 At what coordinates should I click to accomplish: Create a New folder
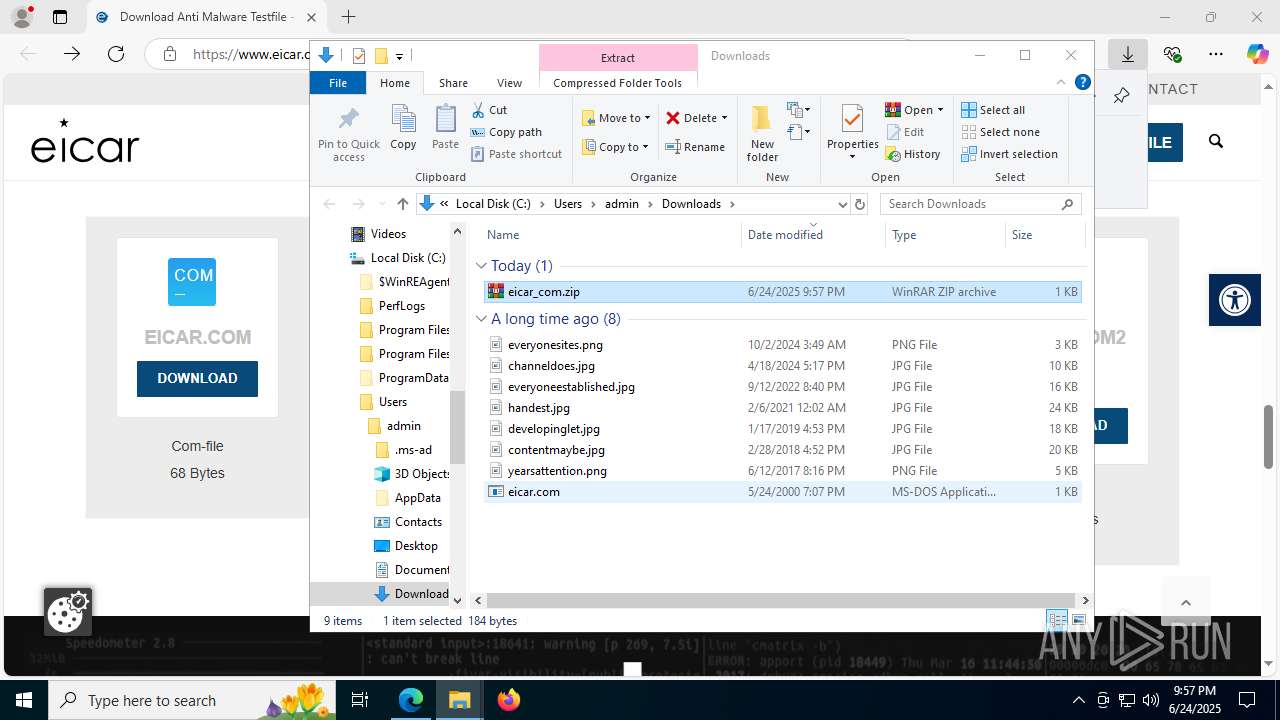pyautogui.click(x=762, y=133)
